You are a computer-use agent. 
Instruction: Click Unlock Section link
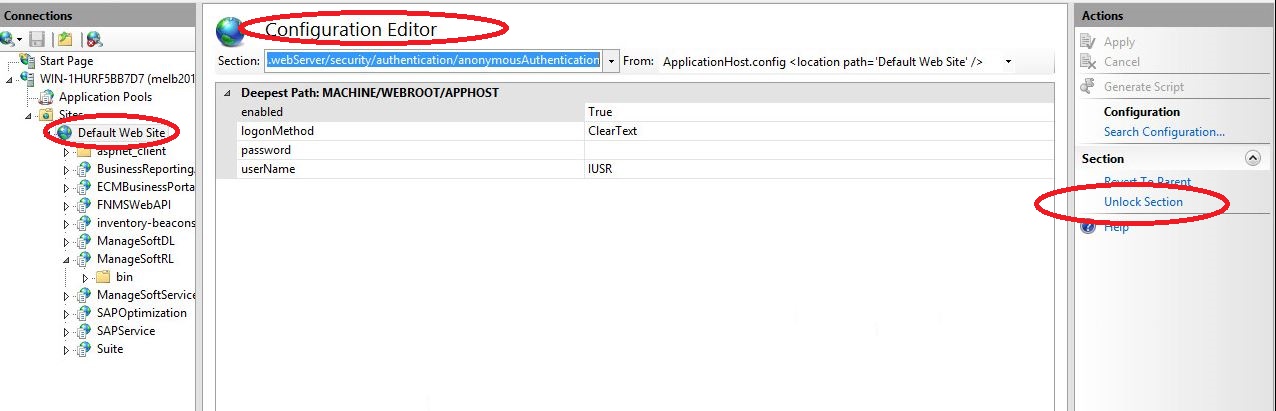[x=1143, y=202]
